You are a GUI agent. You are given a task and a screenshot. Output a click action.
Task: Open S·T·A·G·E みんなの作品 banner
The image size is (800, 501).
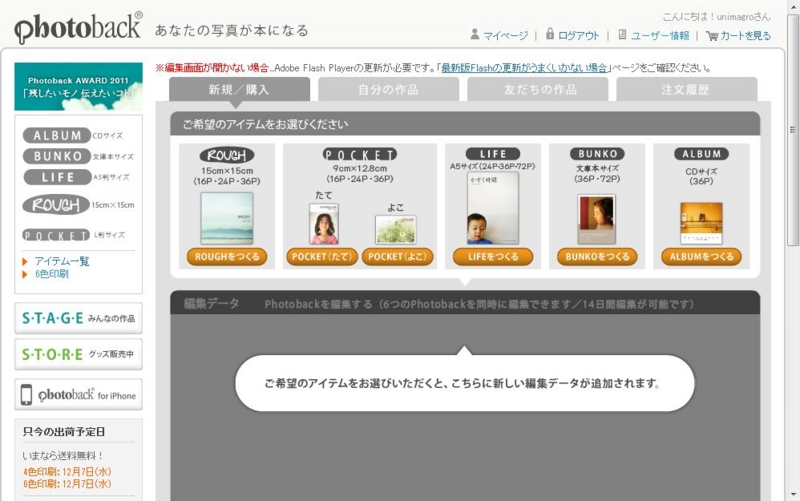point(79,318)
